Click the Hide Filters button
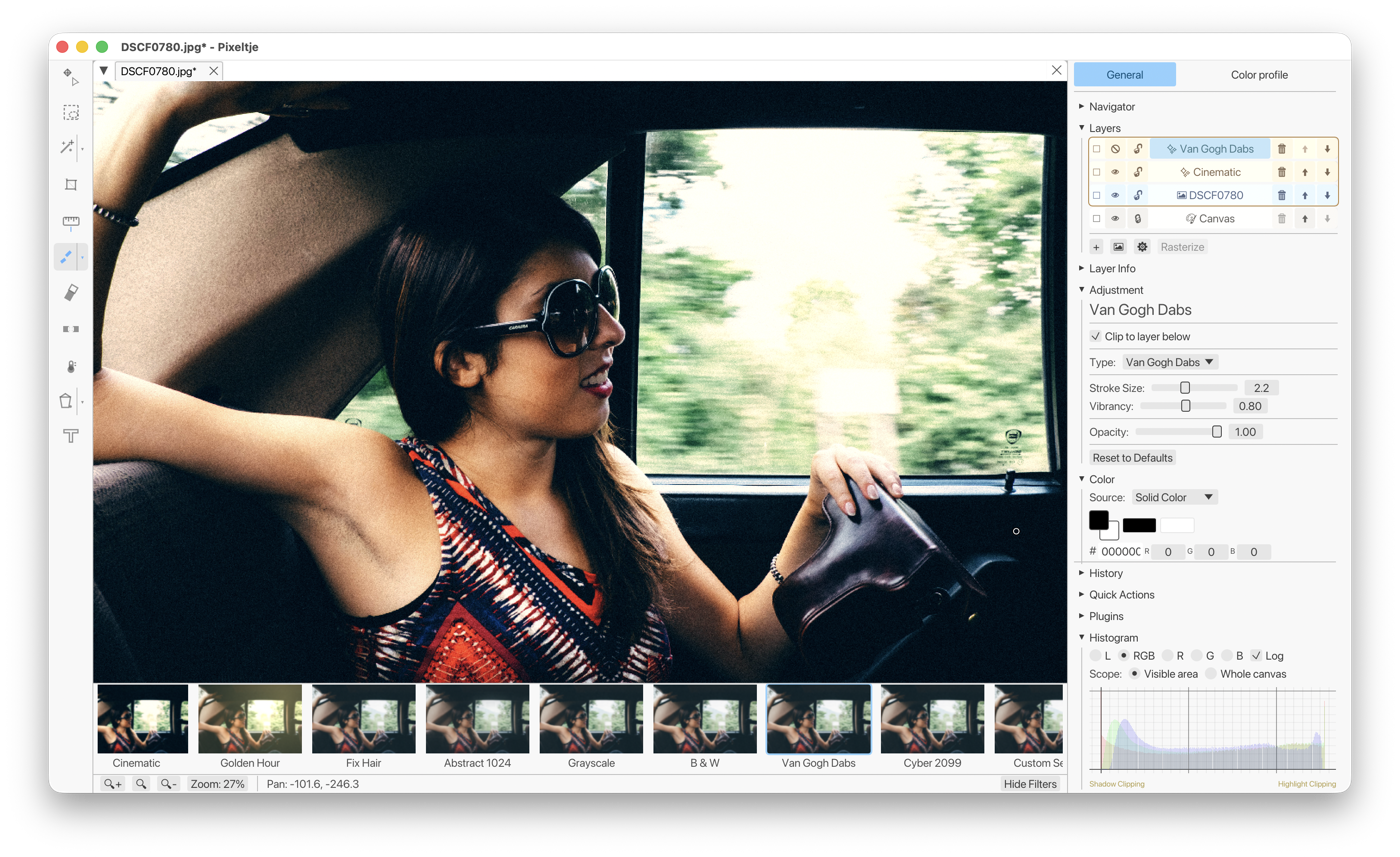The image size is (1400, 857). (x=1030, y=784)
